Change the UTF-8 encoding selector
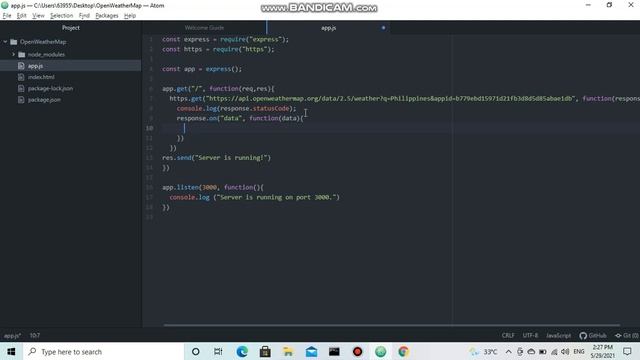The image size is (640, 360). pyautogui.click(x=530, y=336)
